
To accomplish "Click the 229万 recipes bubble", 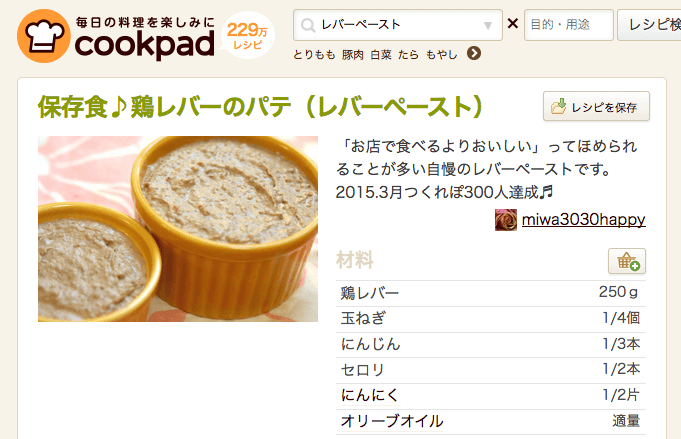I will coord(247,35).
